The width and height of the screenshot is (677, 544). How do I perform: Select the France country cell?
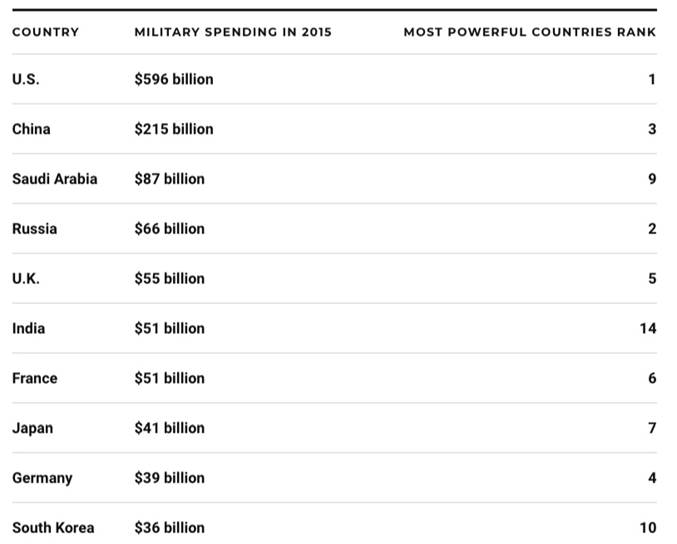click(35, 378)
